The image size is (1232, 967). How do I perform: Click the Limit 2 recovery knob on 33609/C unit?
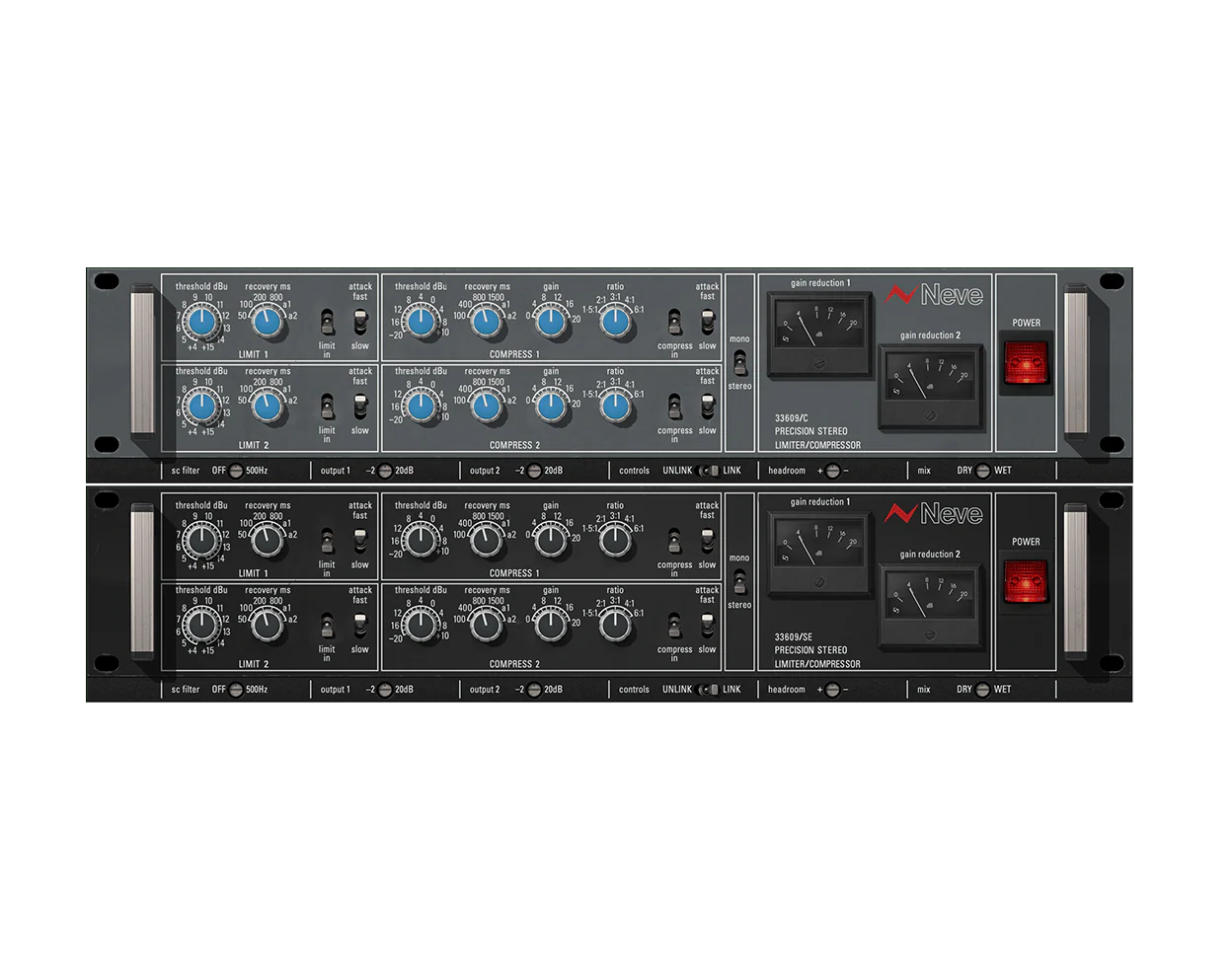pos(268,407)
